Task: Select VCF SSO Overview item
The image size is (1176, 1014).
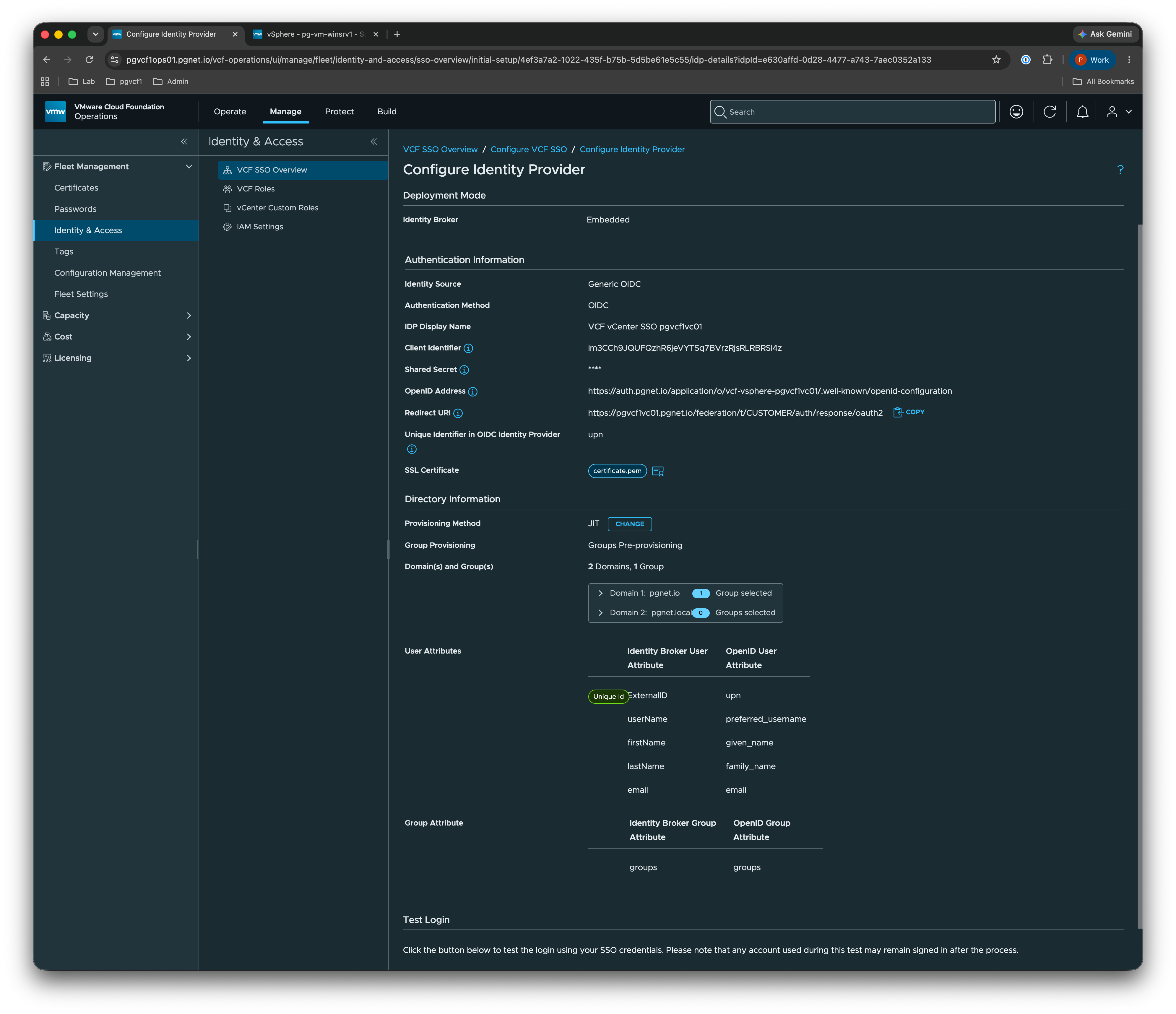Action: (x=303, y=170)
